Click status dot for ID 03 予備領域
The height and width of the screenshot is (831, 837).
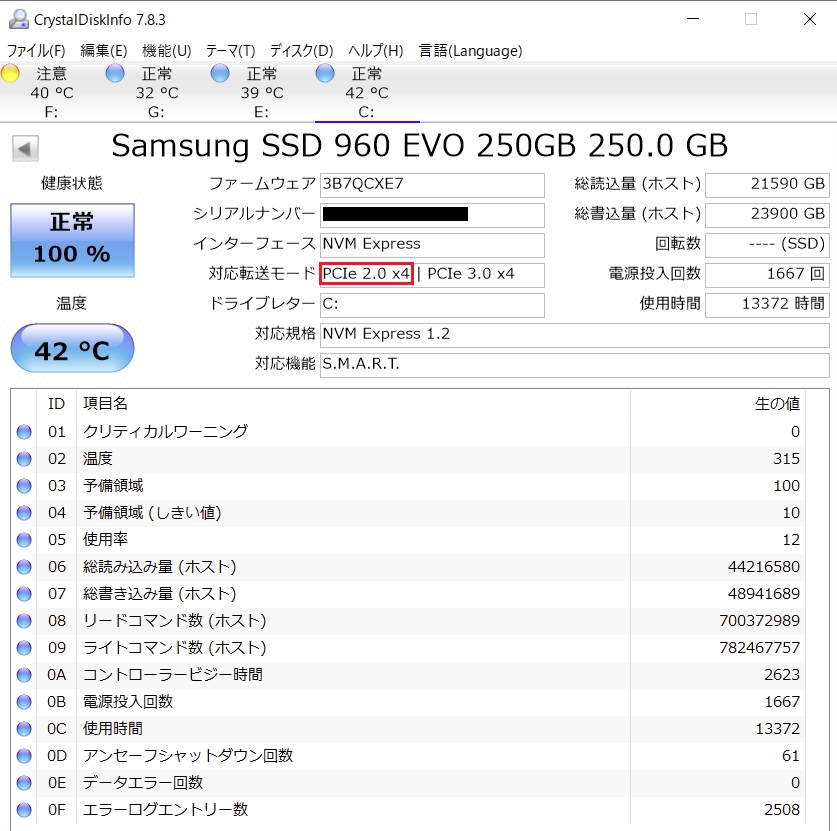(x=24, y=486)
